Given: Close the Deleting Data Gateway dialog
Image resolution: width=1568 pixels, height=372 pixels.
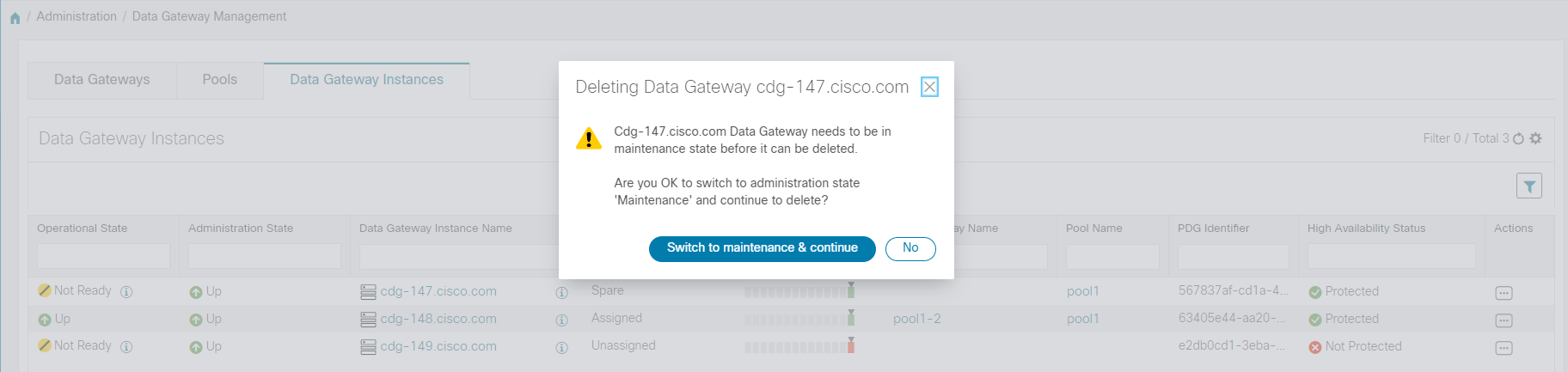Looking at the screenshot, I should coord(929,87).
